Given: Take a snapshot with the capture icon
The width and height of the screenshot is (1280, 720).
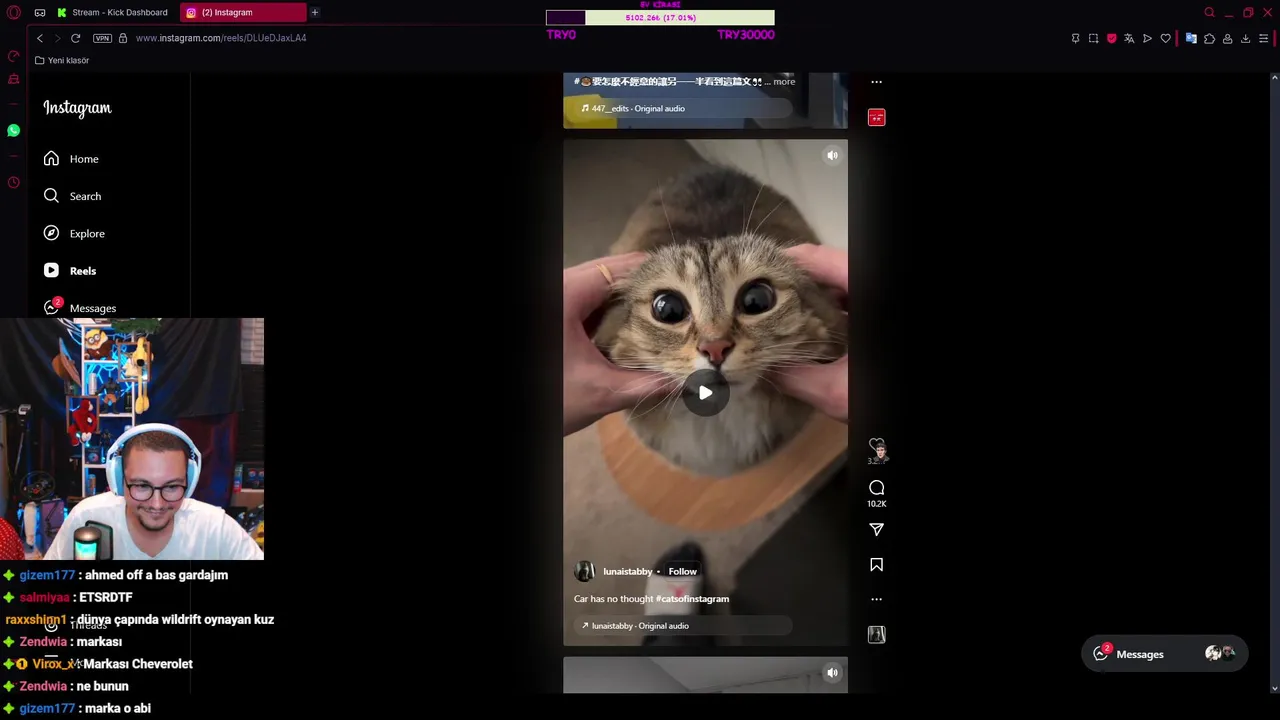Looking at the screenshot, I should (x=1093, y=38).
